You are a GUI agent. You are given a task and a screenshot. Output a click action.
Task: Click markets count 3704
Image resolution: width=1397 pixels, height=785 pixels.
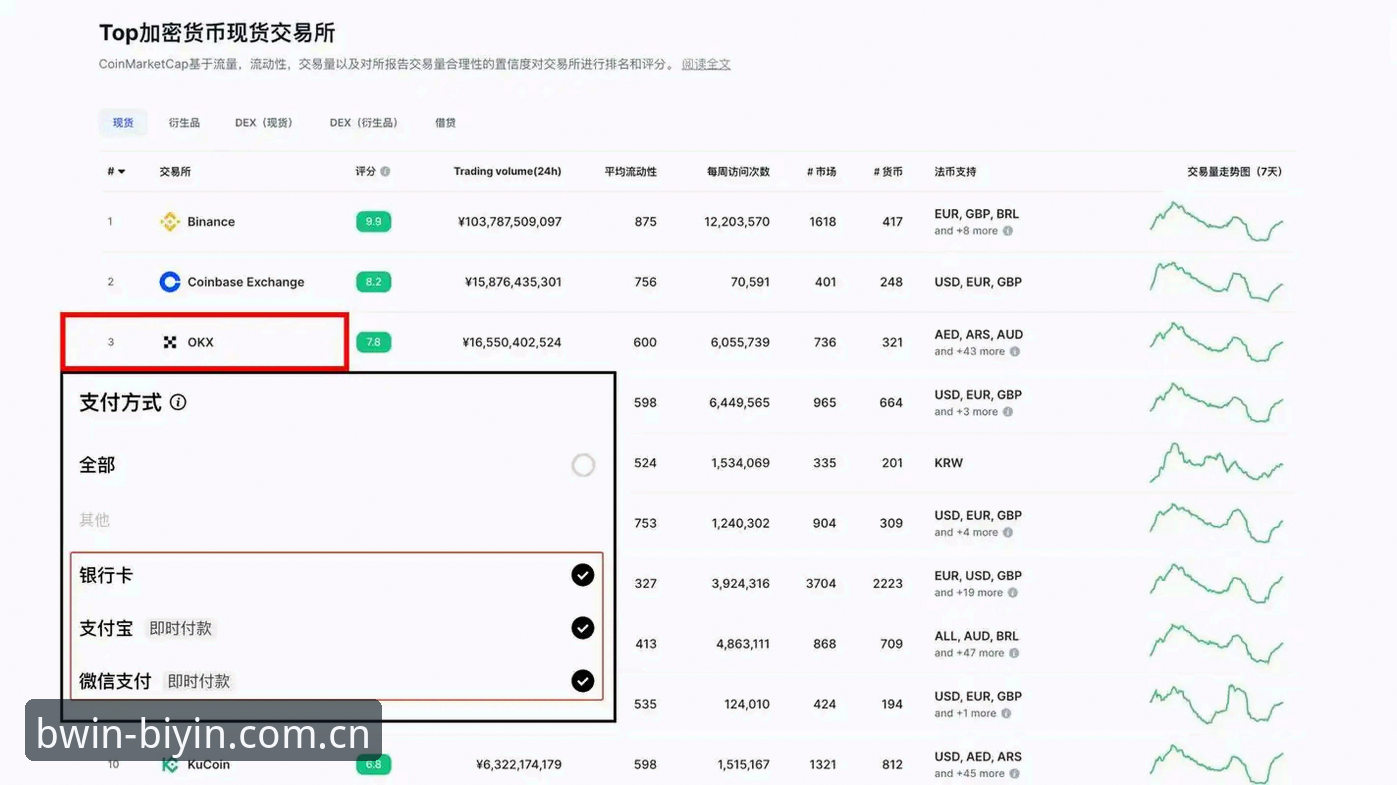pos(821,584)
